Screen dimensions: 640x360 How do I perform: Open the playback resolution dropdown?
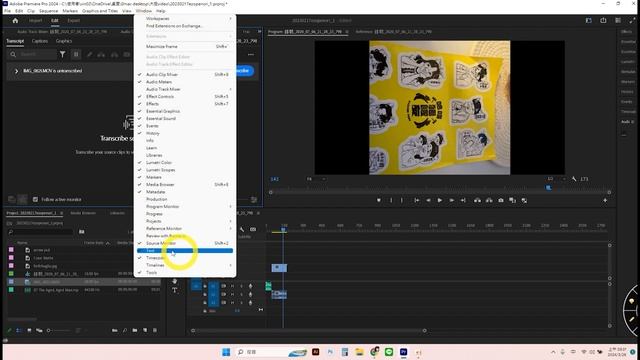556,179
